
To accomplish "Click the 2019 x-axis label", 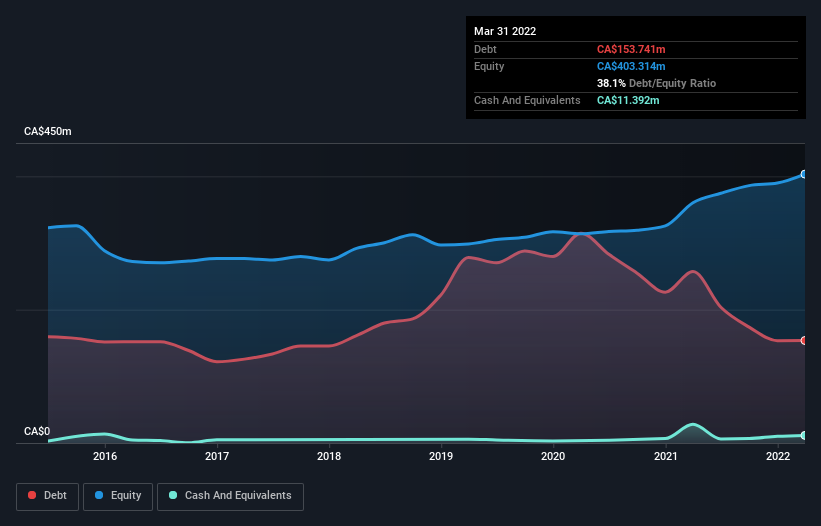I will click(441, 456).
